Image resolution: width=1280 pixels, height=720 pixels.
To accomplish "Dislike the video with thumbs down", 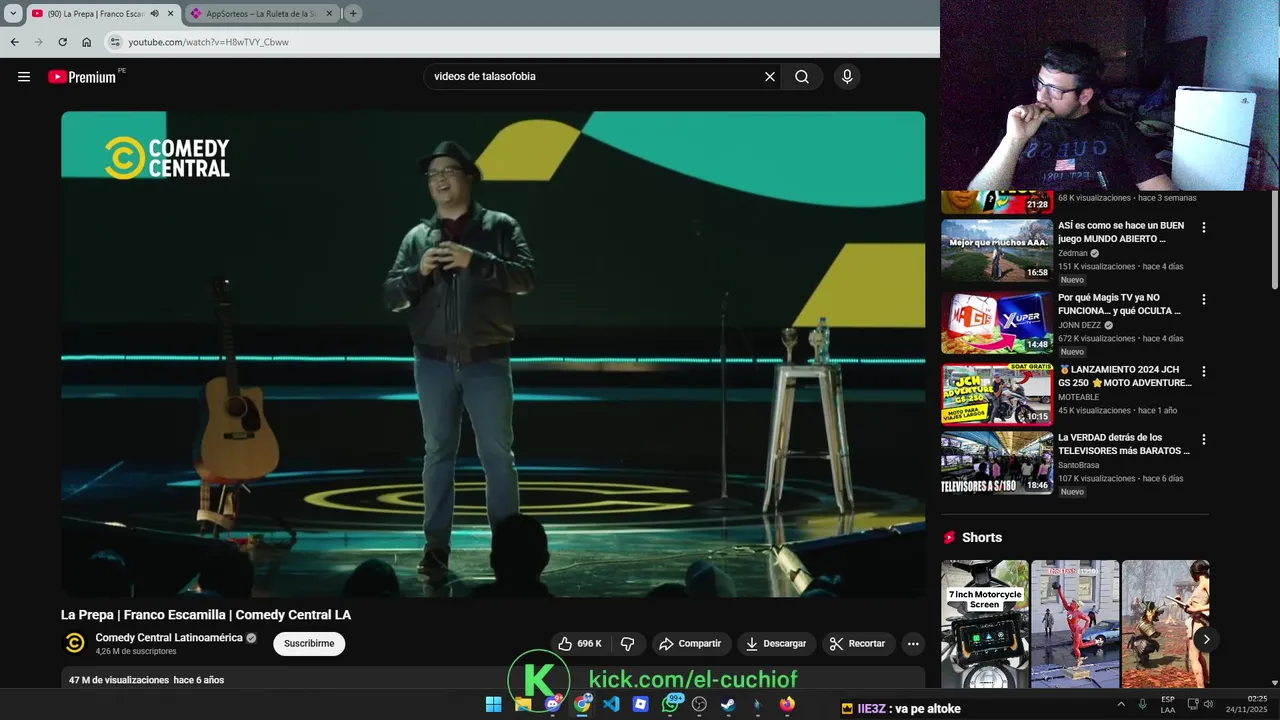I will [x=628, y=644].
